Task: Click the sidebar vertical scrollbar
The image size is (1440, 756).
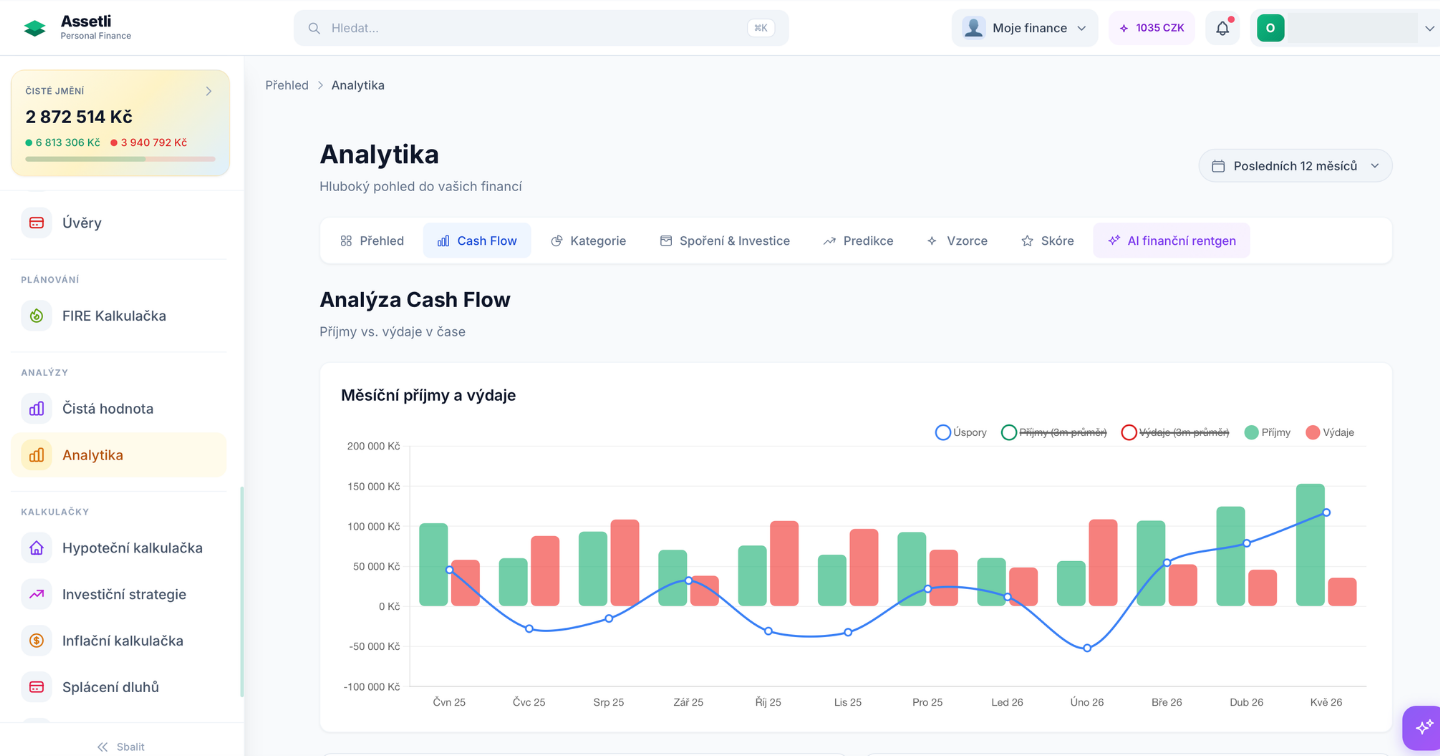Action: tap(242, 592)
